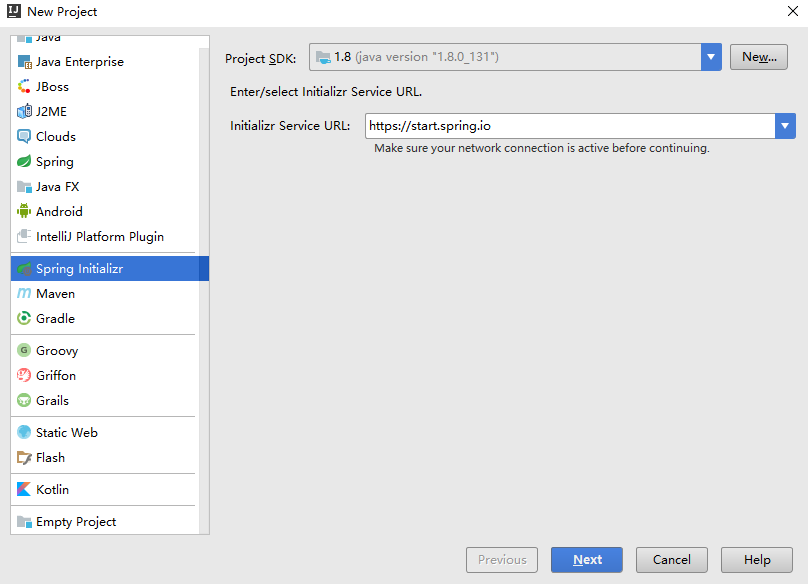
Task: Select Kotlin project type
Action: (x=105, y=490)
